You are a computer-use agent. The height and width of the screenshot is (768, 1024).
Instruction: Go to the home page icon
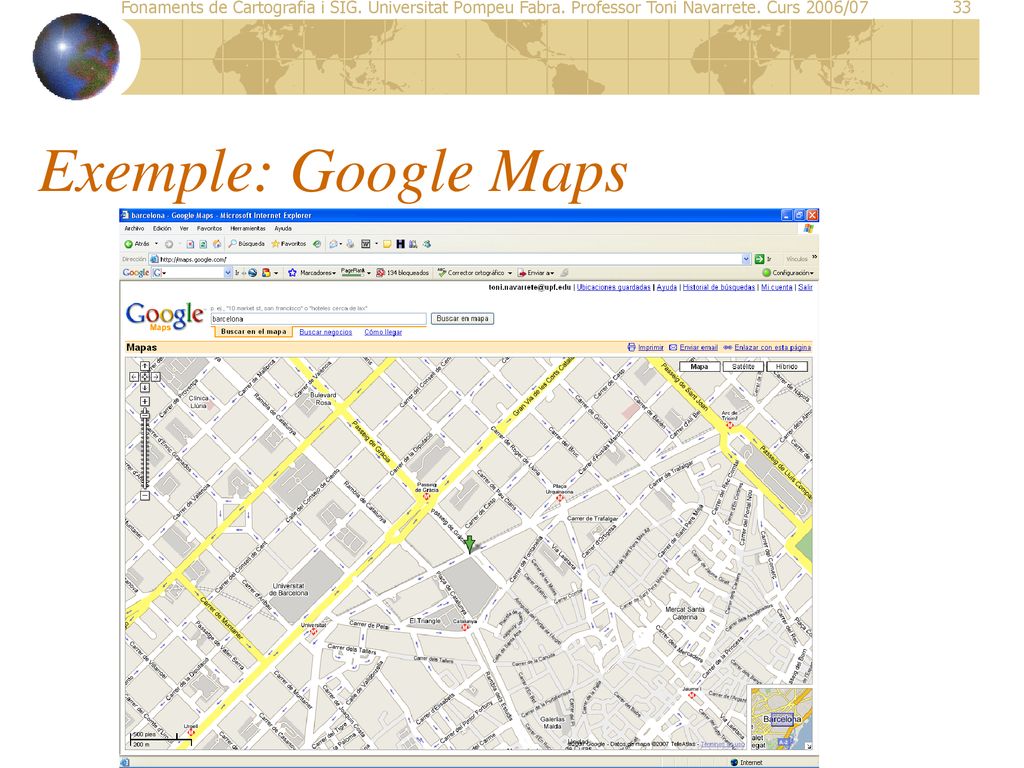coord(216,244)
